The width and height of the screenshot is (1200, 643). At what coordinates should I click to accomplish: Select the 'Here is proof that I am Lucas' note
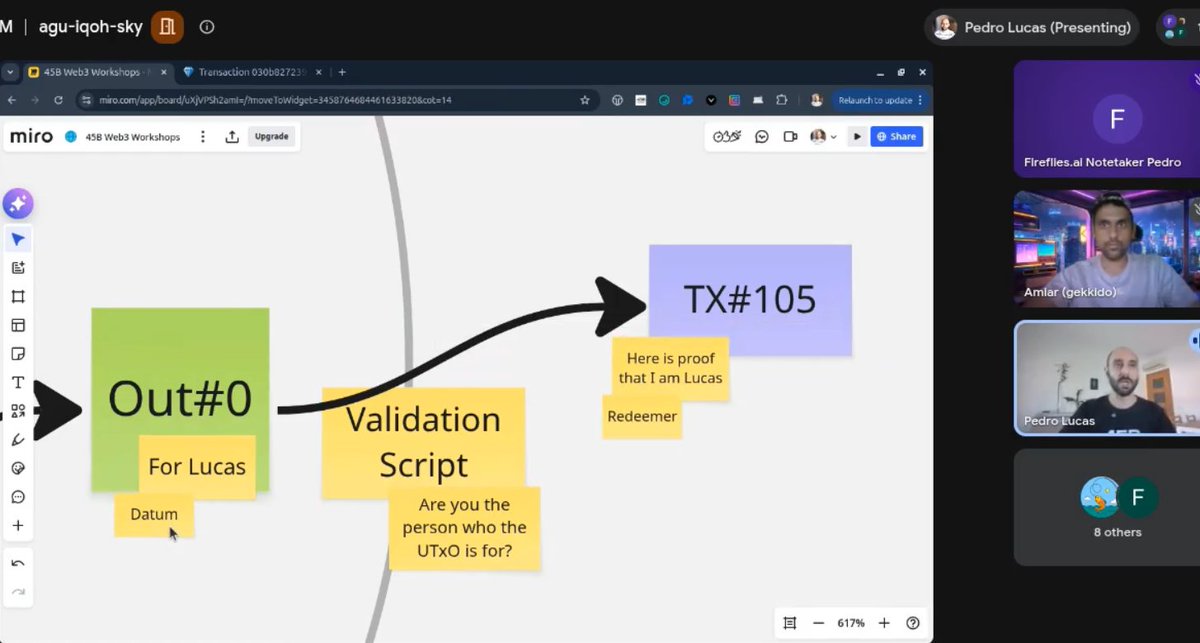(670, 368)
